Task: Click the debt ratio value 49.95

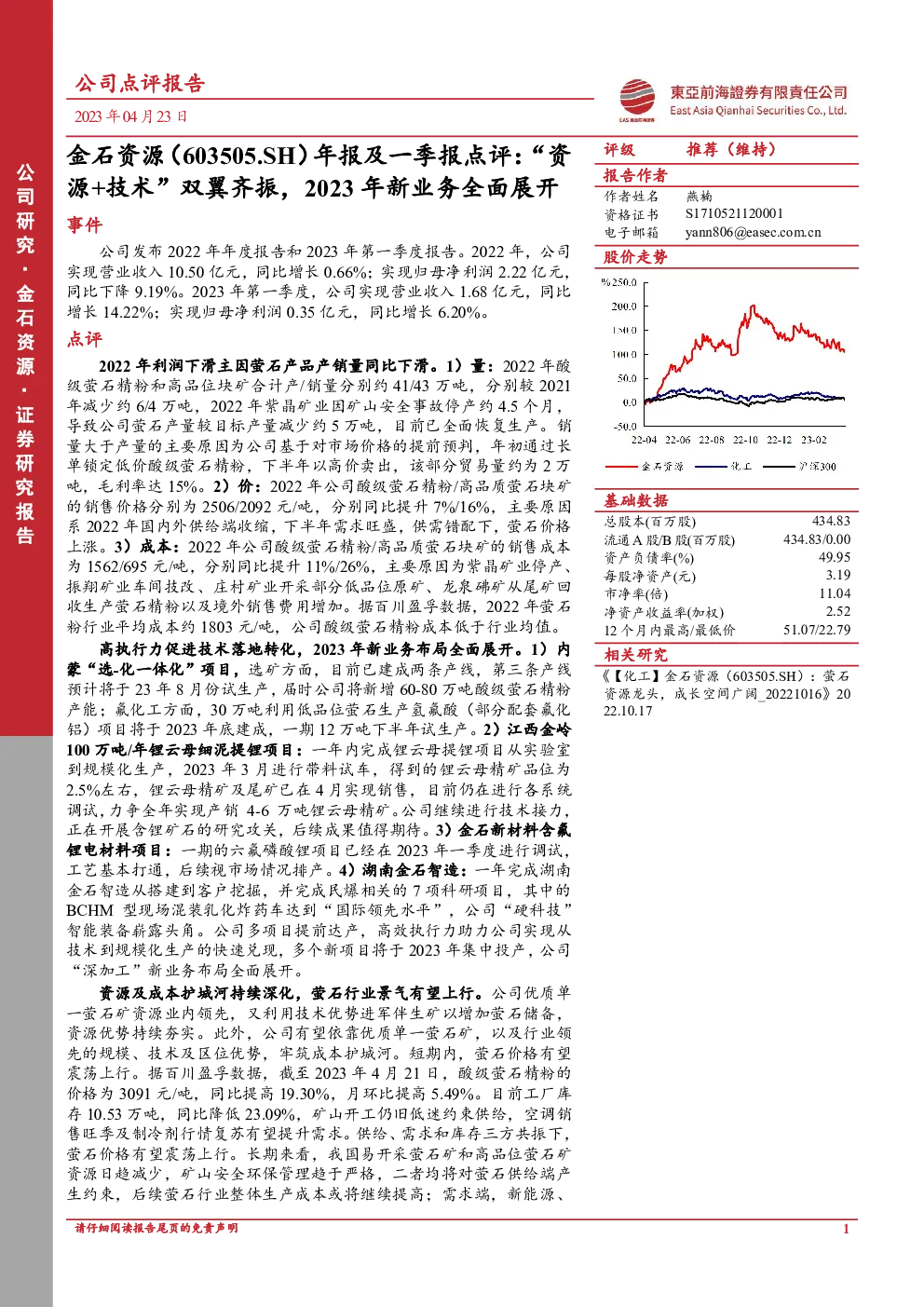Action: click(835, 557)
